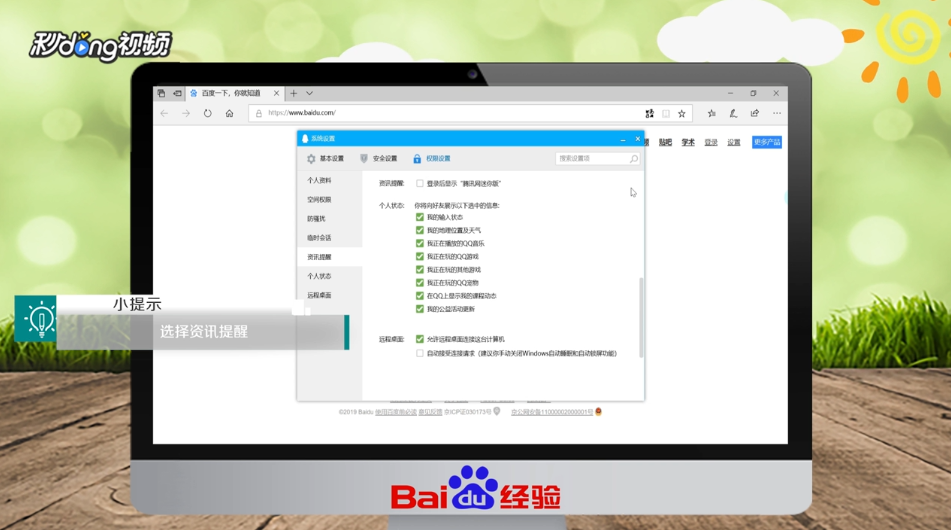Select 空间权限 in the sidebar
951x530 pixels.
pos(319,200)
